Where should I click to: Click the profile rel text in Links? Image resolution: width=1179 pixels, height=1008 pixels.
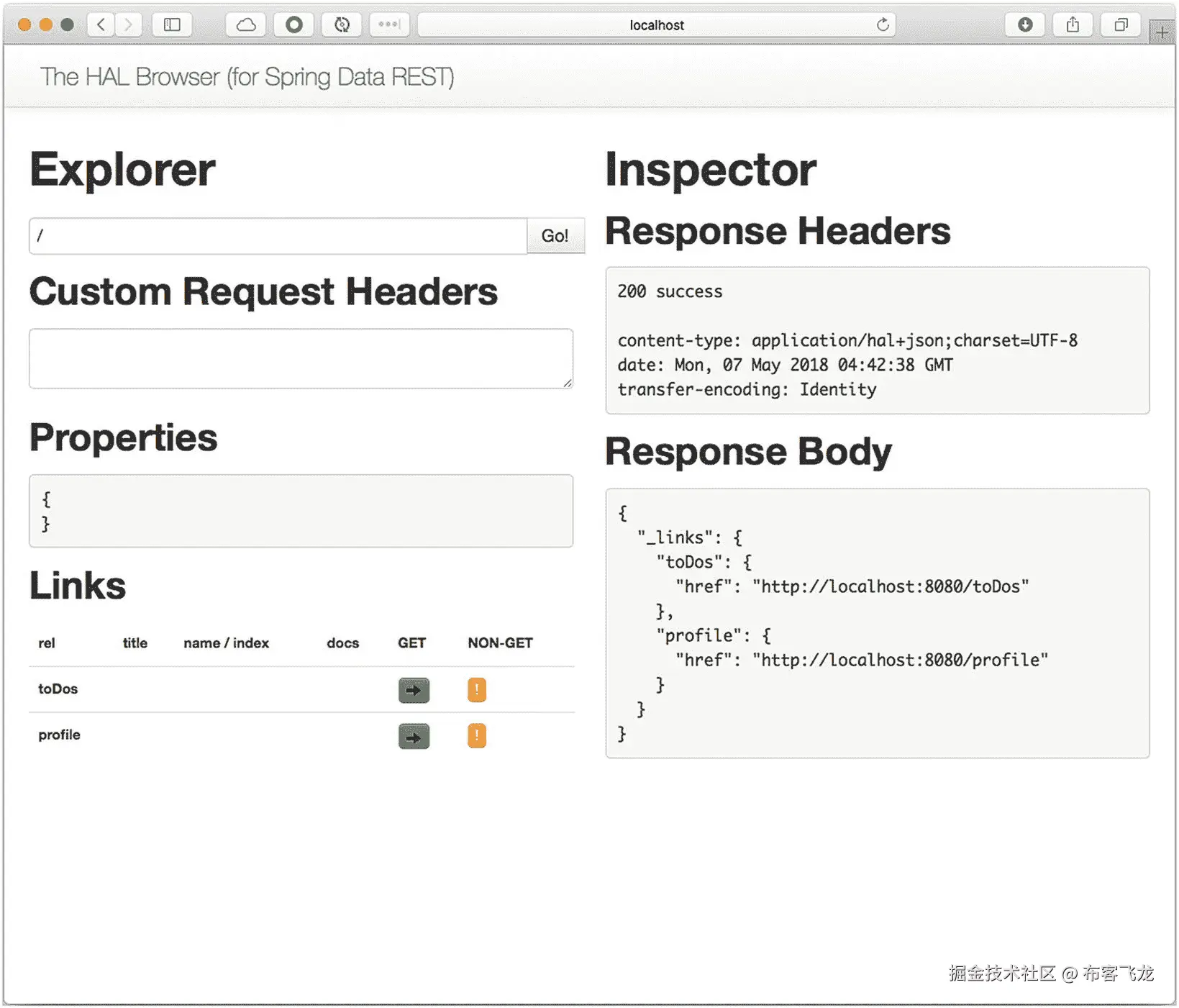coord(59,735)
